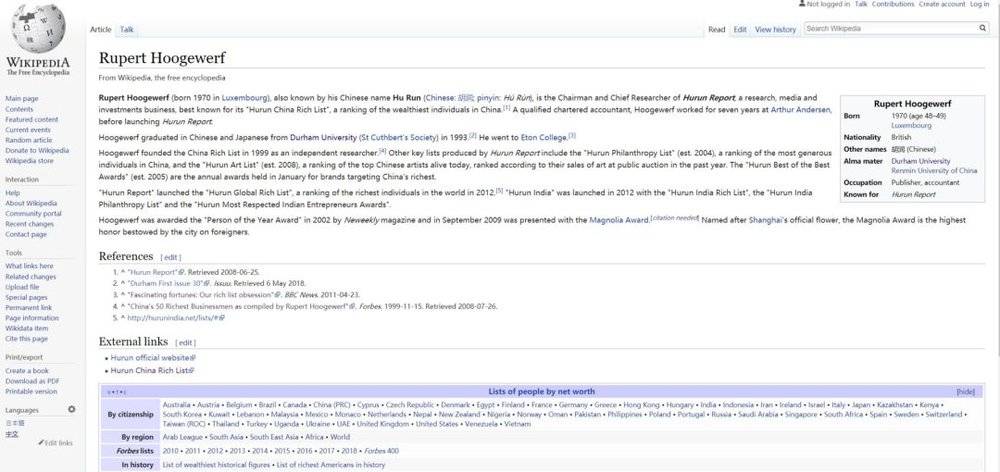Viewport: 1000px width, 472px height.
Task: Open Related changes link
Action: (31, 277)
